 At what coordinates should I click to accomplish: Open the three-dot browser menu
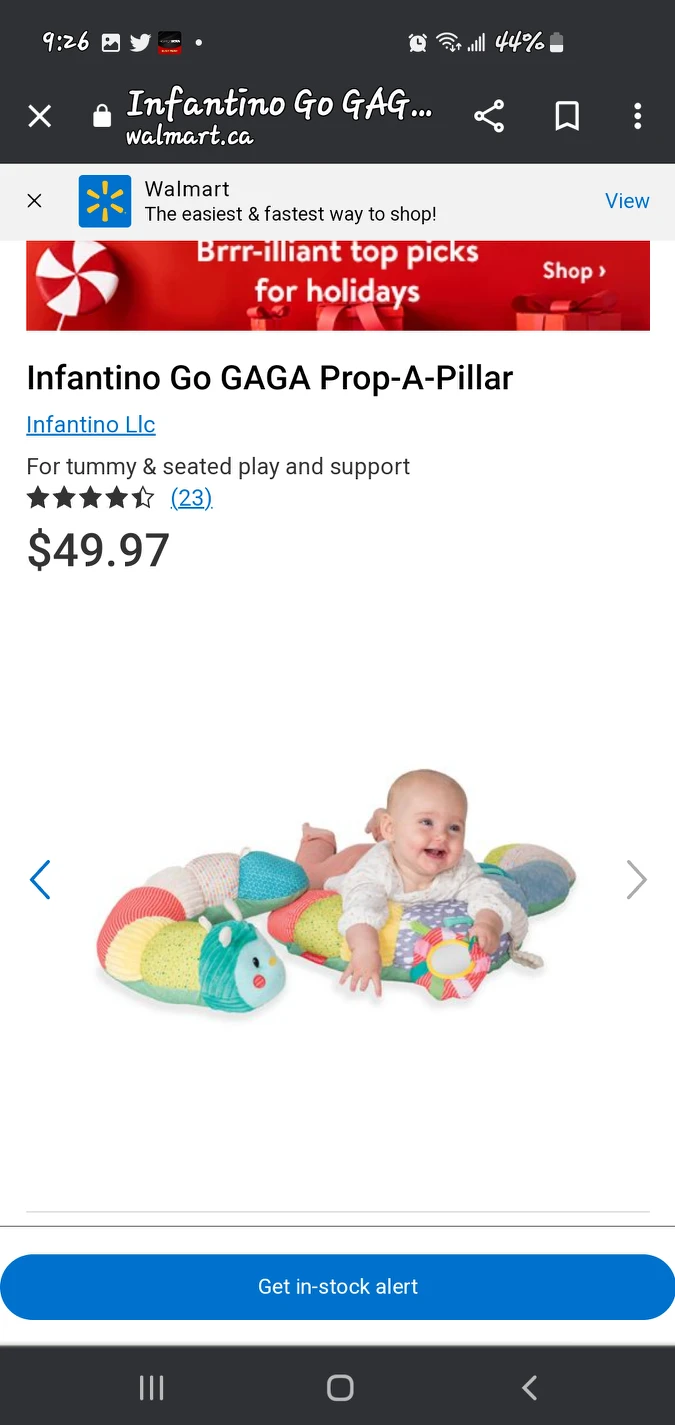637,117
